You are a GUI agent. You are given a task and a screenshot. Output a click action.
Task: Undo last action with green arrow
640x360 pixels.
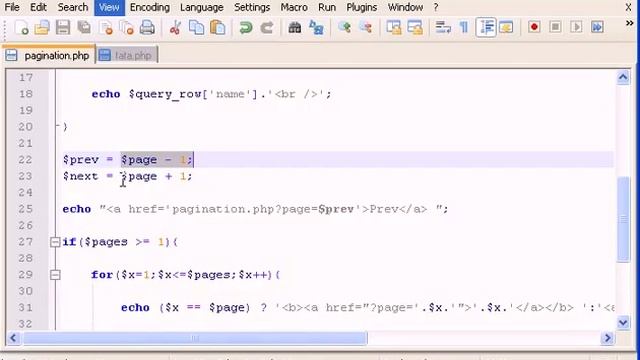245,28
